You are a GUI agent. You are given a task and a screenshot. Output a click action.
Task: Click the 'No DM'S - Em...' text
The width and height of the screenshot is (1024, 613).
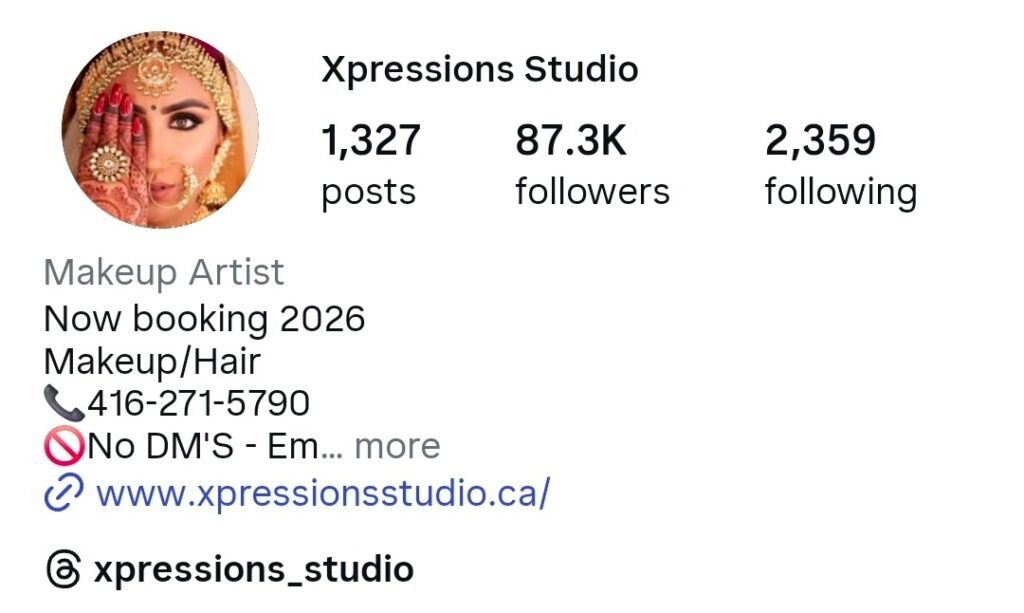215,447
